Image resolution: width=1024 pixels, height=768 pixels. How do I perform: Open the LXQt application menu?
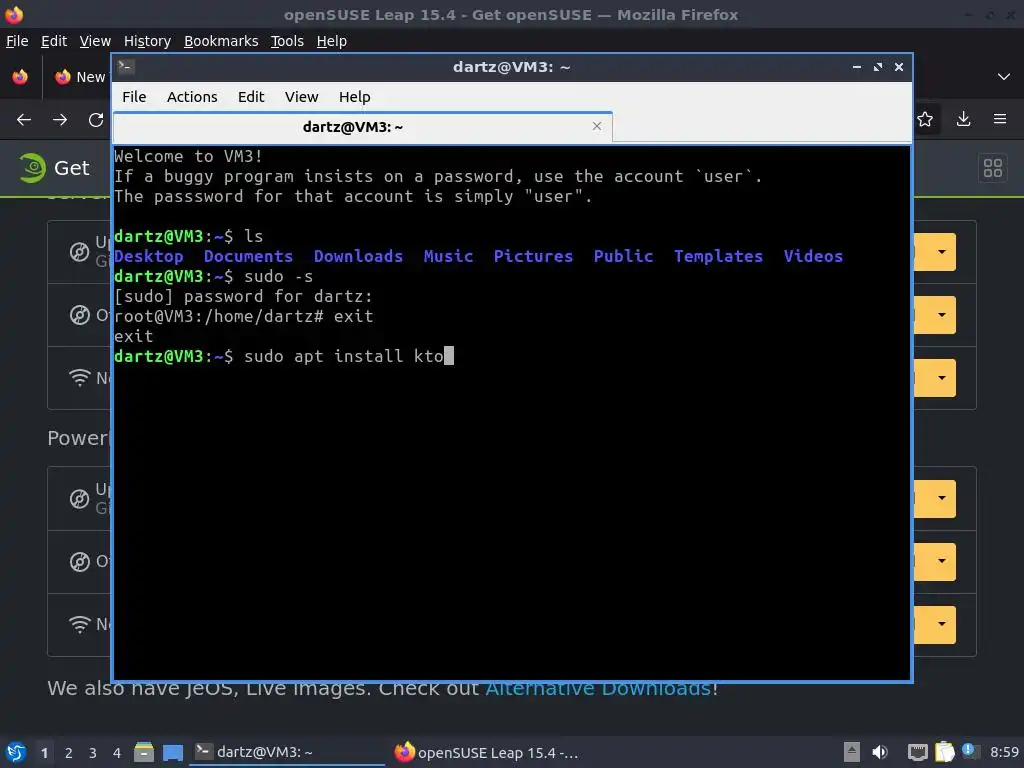coord(16,752)
